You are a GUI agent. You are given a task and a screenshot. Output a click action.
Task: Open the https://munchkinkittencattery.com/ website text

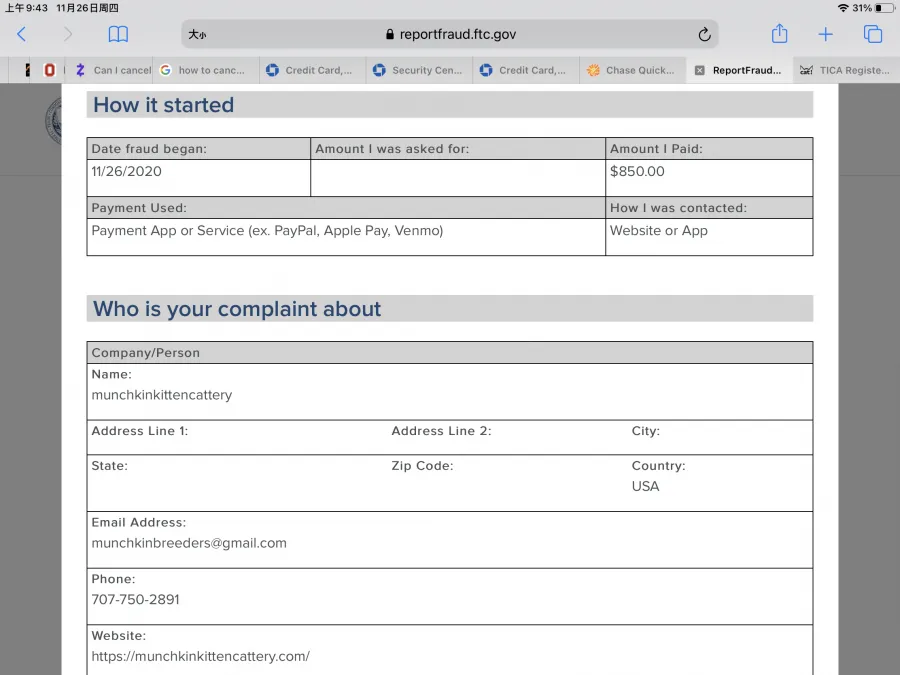[x=201, y=656]
